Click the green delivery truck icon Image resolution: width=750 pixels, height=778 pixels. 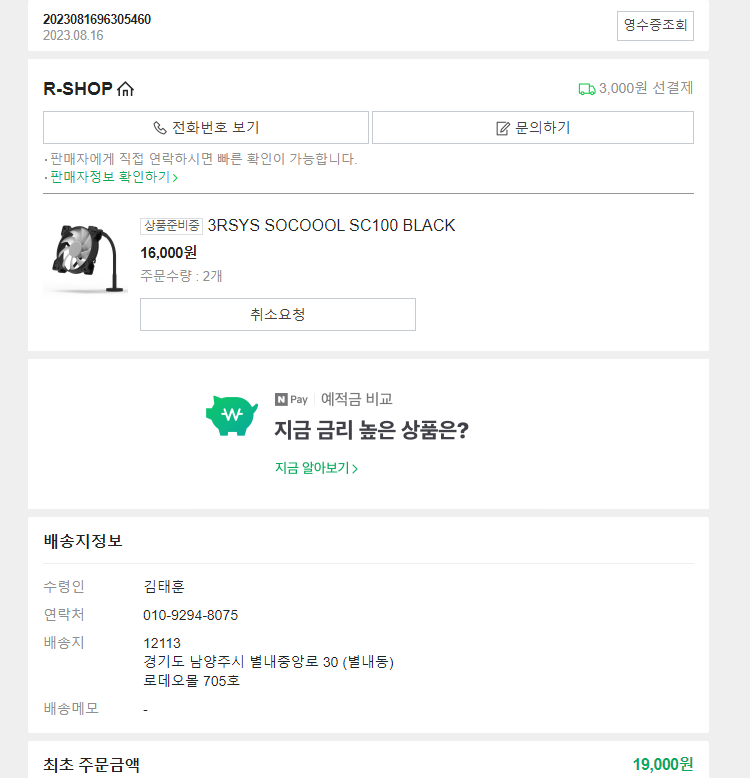(x=587, y=89)
